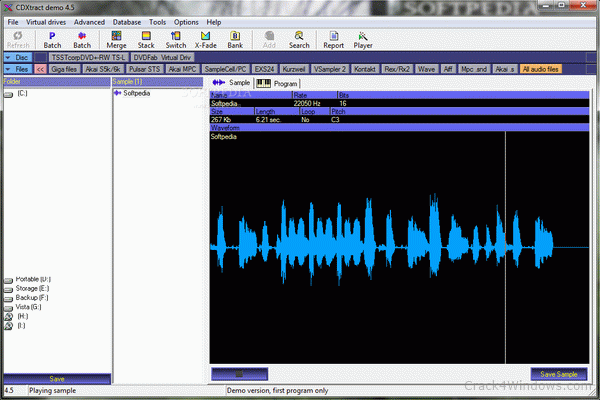The image size is (600, 400).
Task: Toggle the Pulsar STS filter
Action: pos(144,69)
